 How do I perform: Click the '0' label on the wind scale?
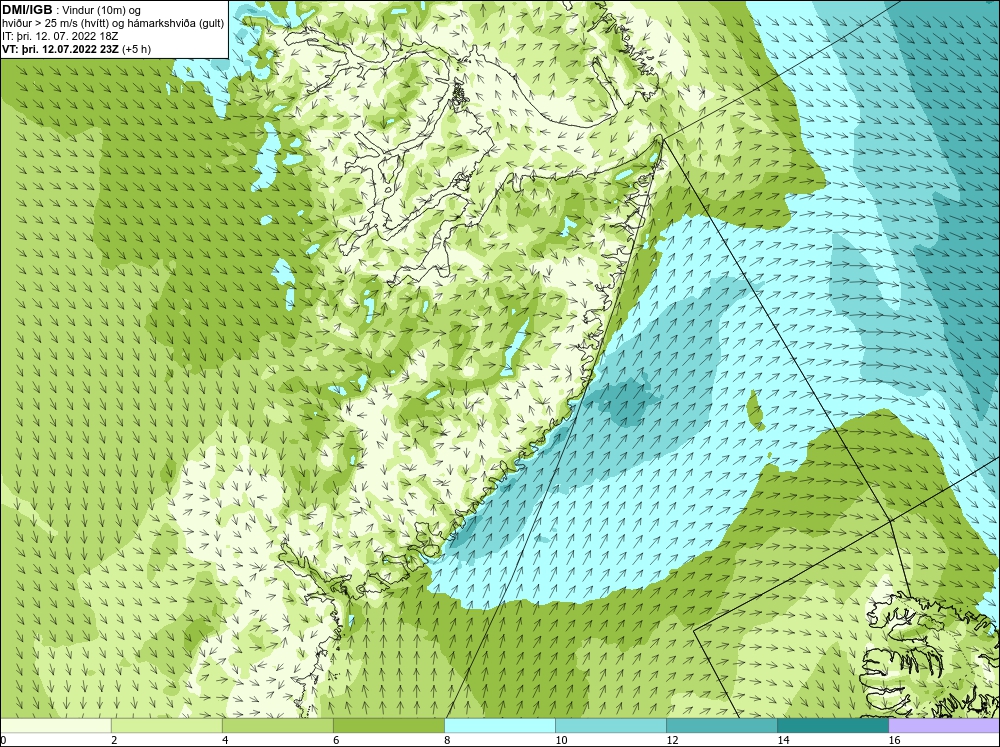(x=3, y=740)
